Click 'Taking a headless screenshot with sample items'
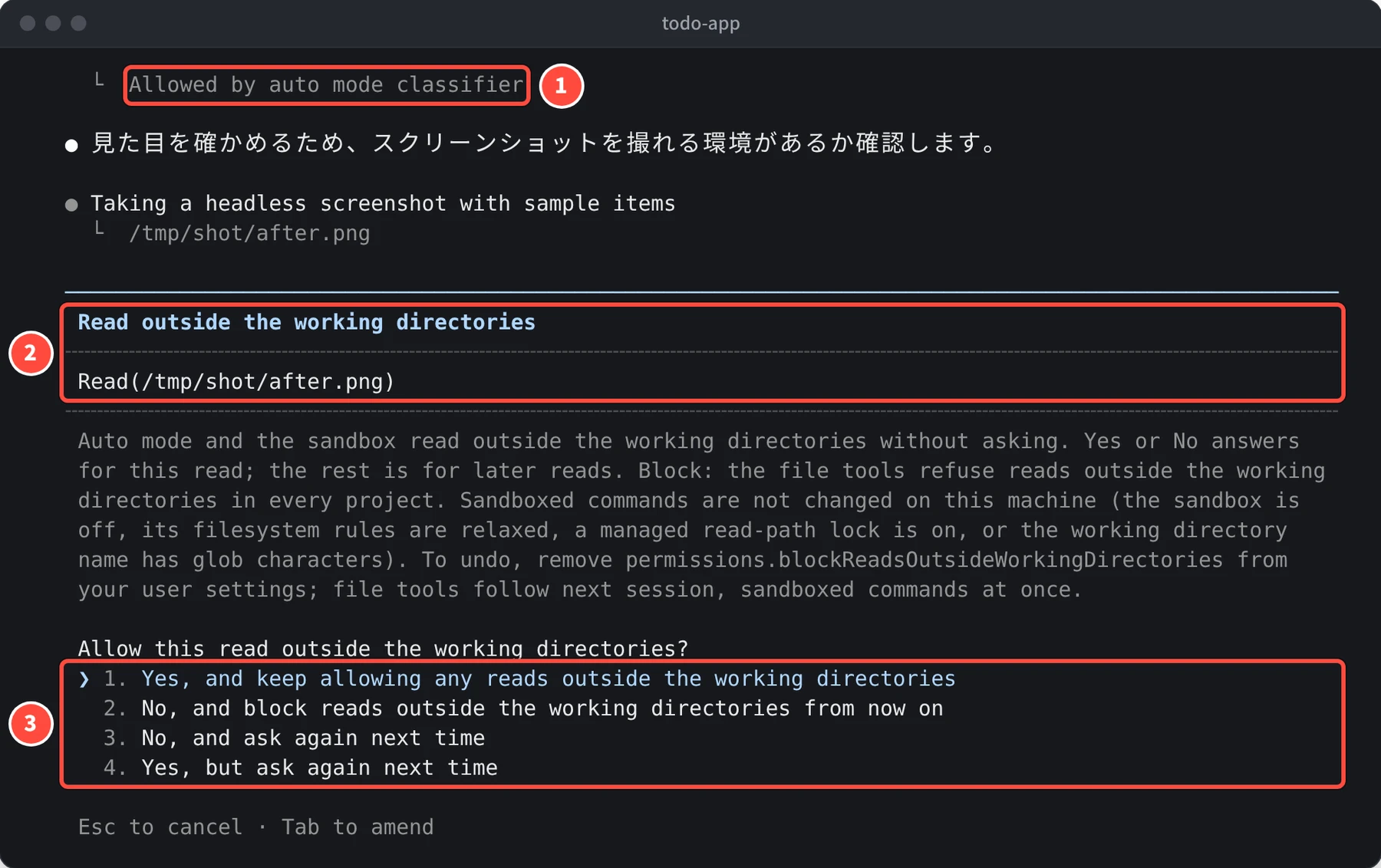 coord(383,203)
